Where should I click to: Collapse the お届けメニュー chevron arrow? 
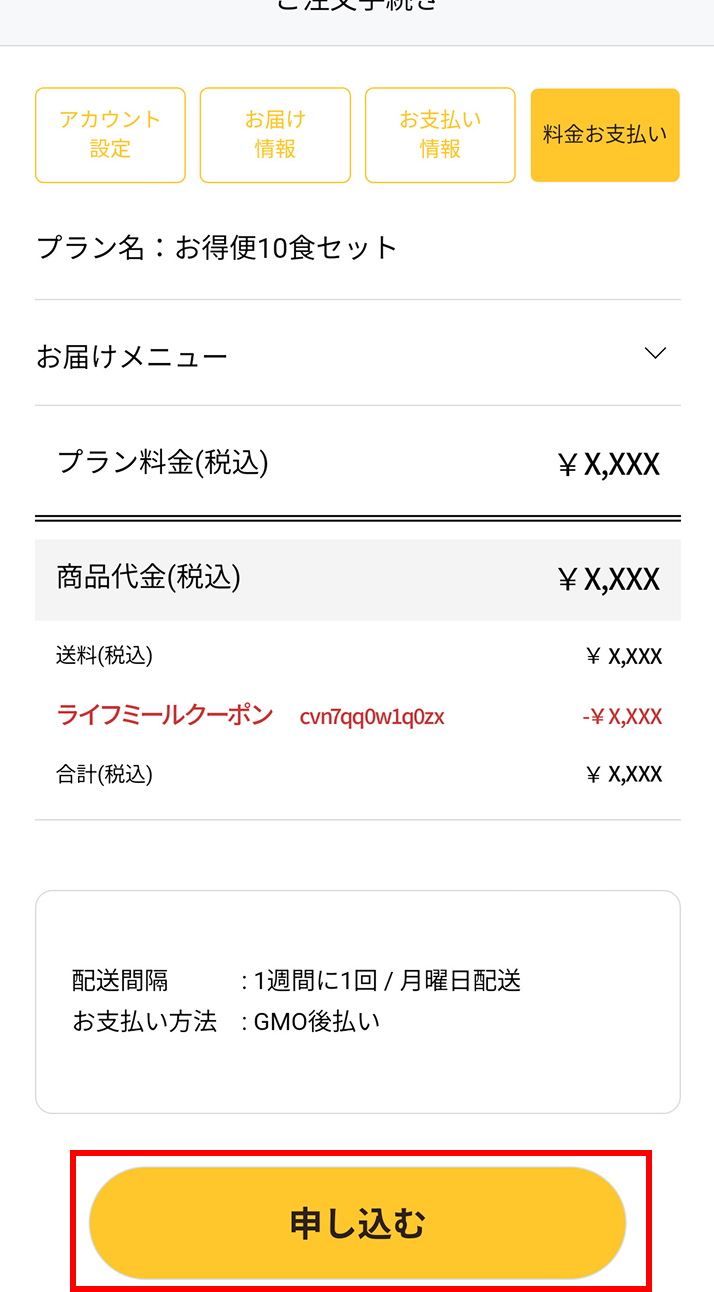[655, 353]
